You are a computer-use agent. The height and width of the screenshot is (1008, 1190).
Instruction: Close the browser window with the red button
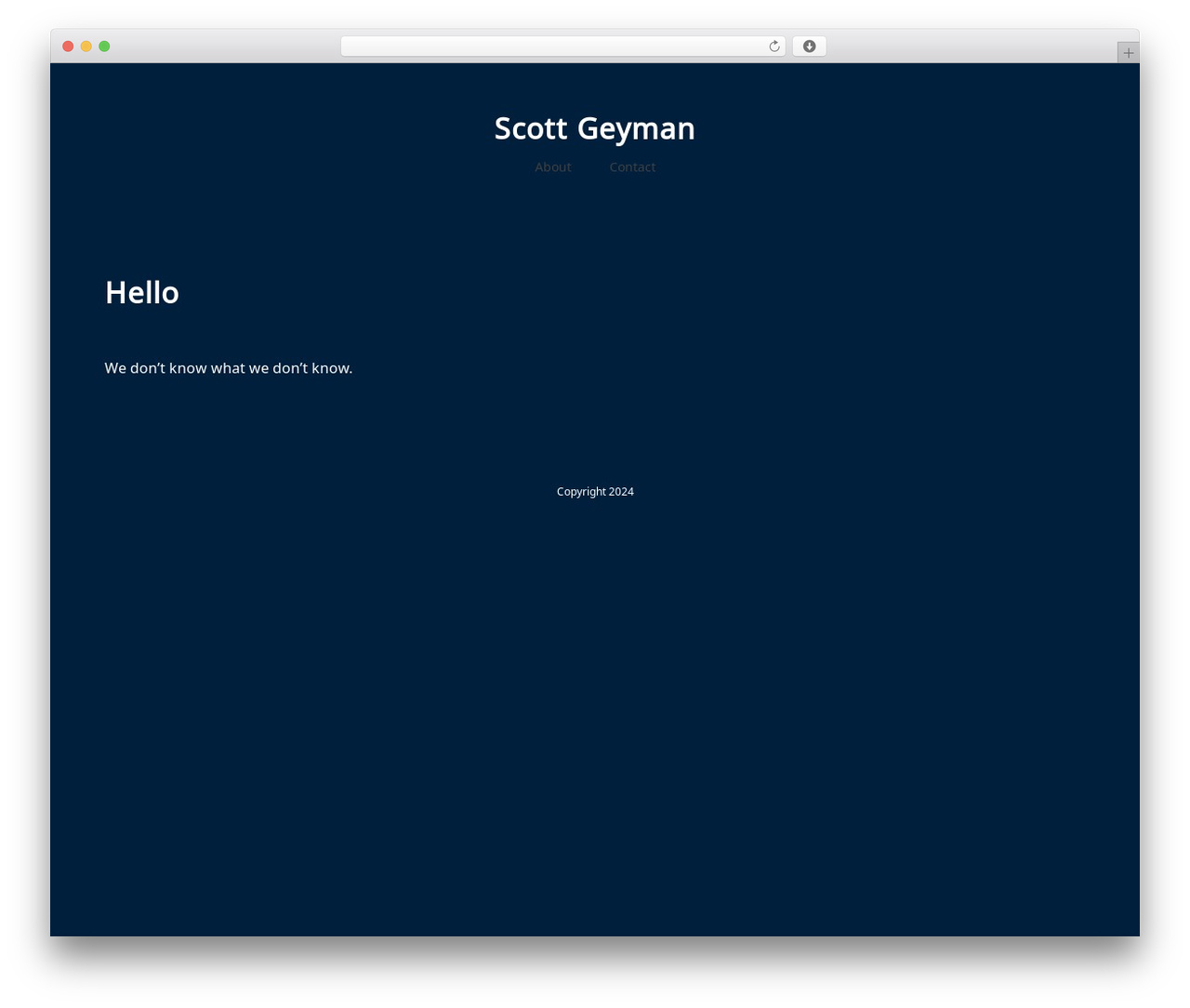point(68,46)
